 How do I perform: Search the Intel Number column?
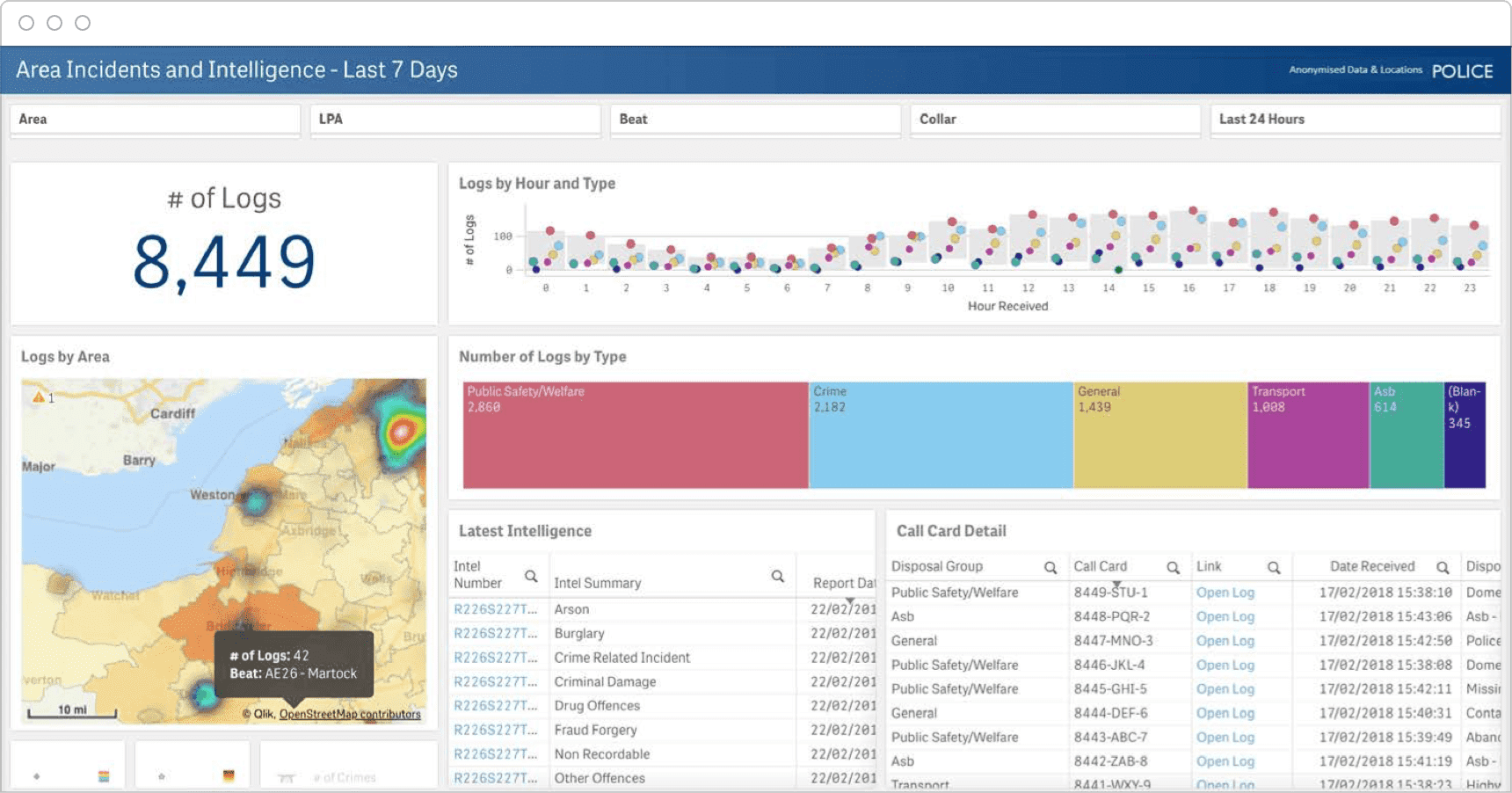(531, 576)
